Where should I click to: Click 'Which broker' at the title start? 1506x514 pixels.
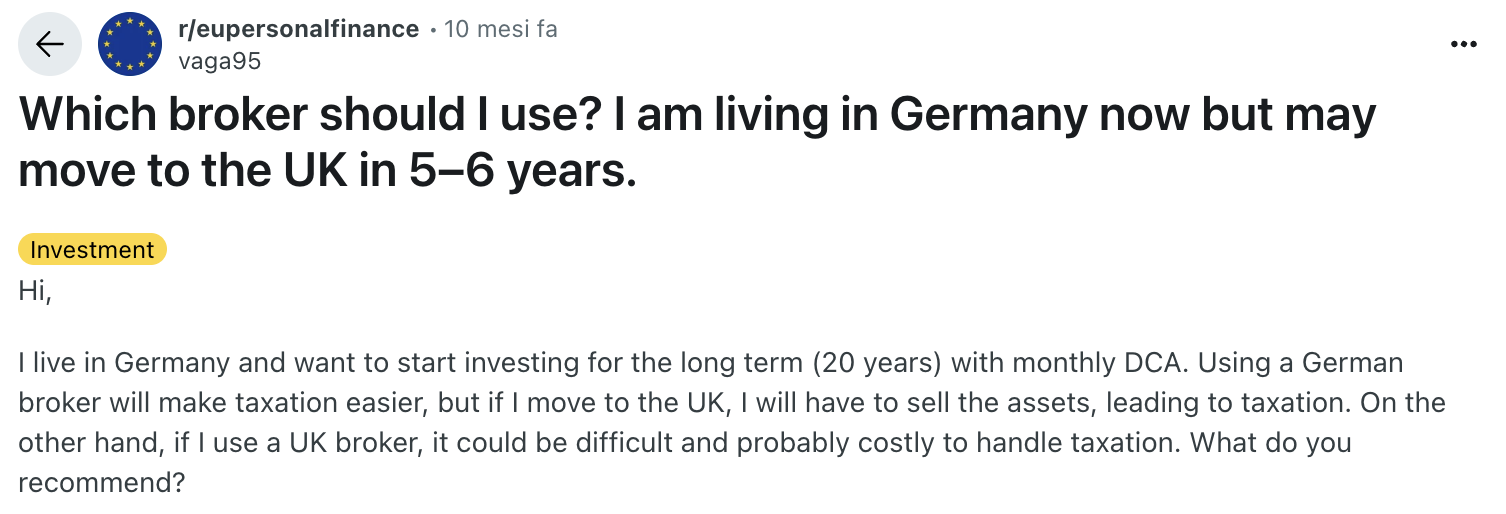pos(162,116)
